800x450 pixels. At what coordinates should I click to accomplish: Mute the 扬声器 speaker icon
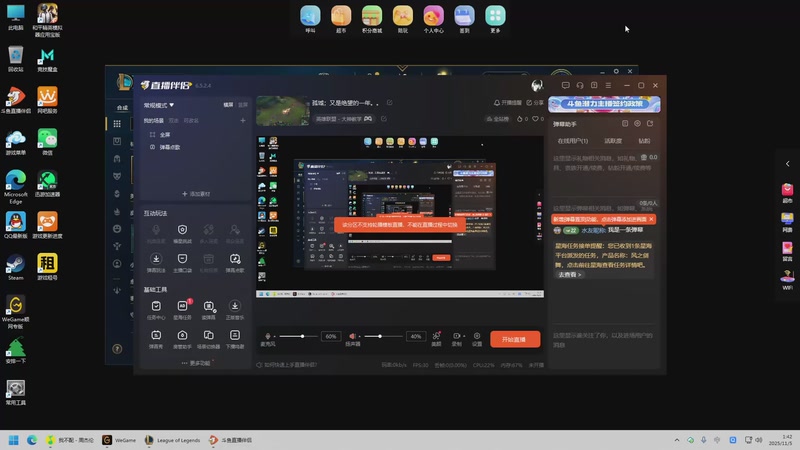(x=352, y=336)
